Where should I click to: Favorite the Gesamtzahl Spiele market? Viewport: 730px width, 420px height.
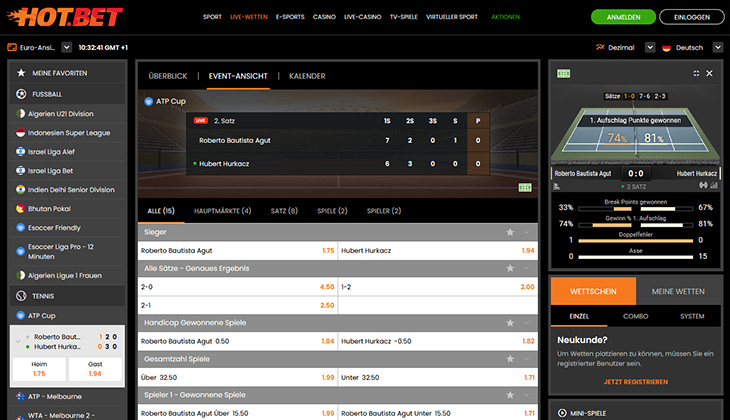(x=510, y=359)
